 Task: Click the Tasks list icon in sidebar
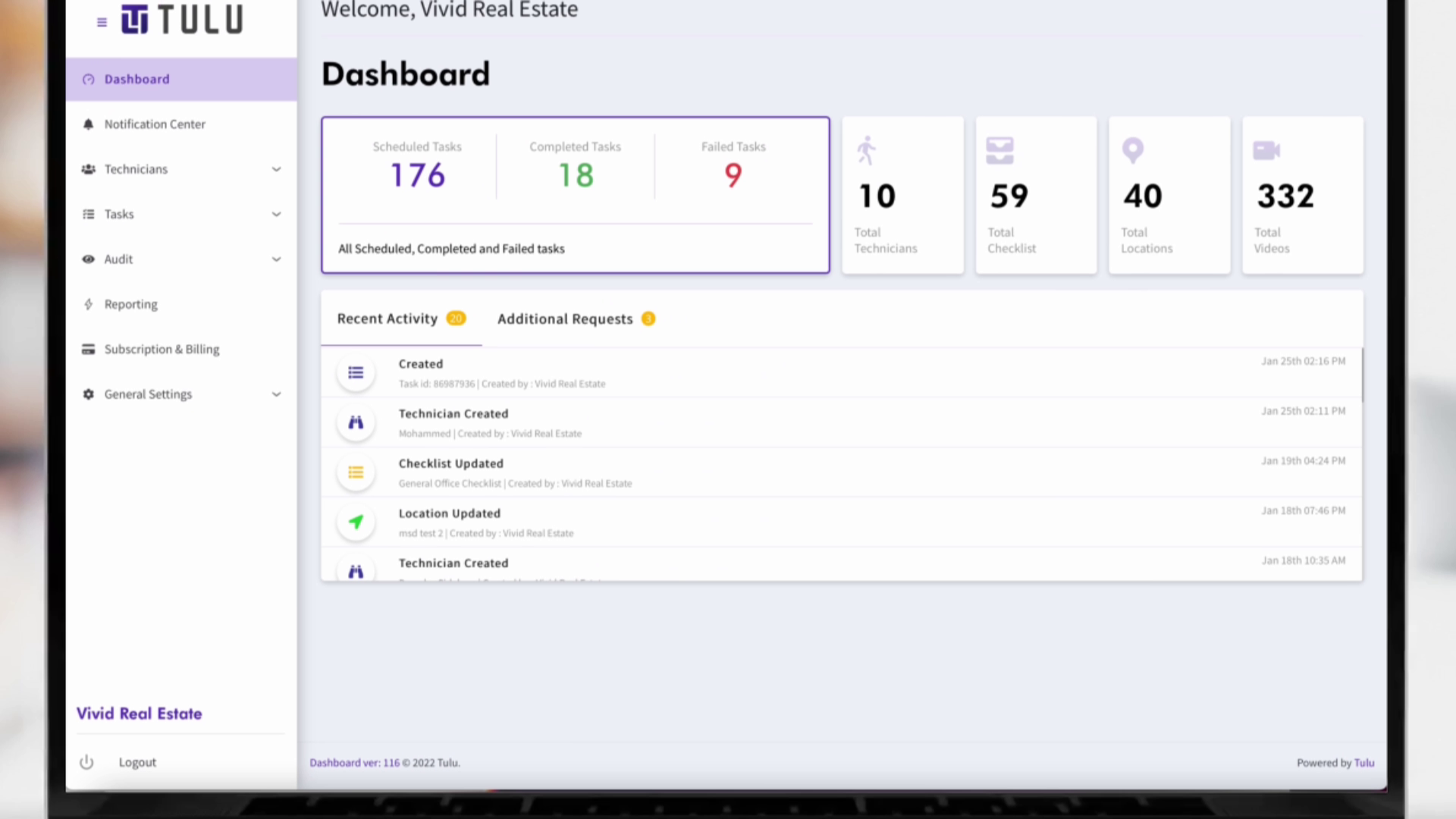pyautogui.click(x=89, y=214)
